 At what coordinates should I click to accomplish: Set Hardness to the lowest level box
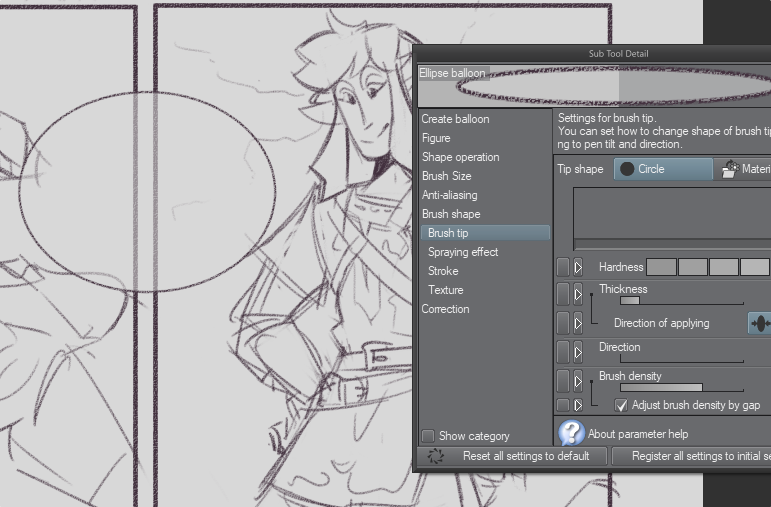661,267
